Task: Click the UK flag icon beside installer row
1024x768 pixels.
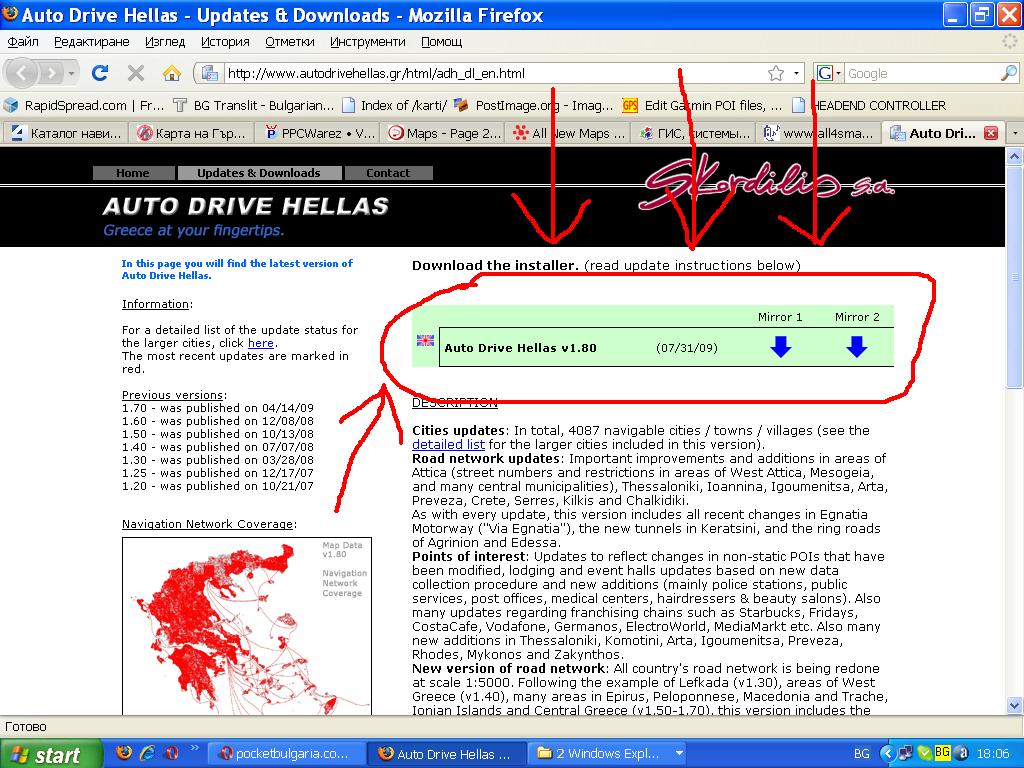Action: coord(425,340)
